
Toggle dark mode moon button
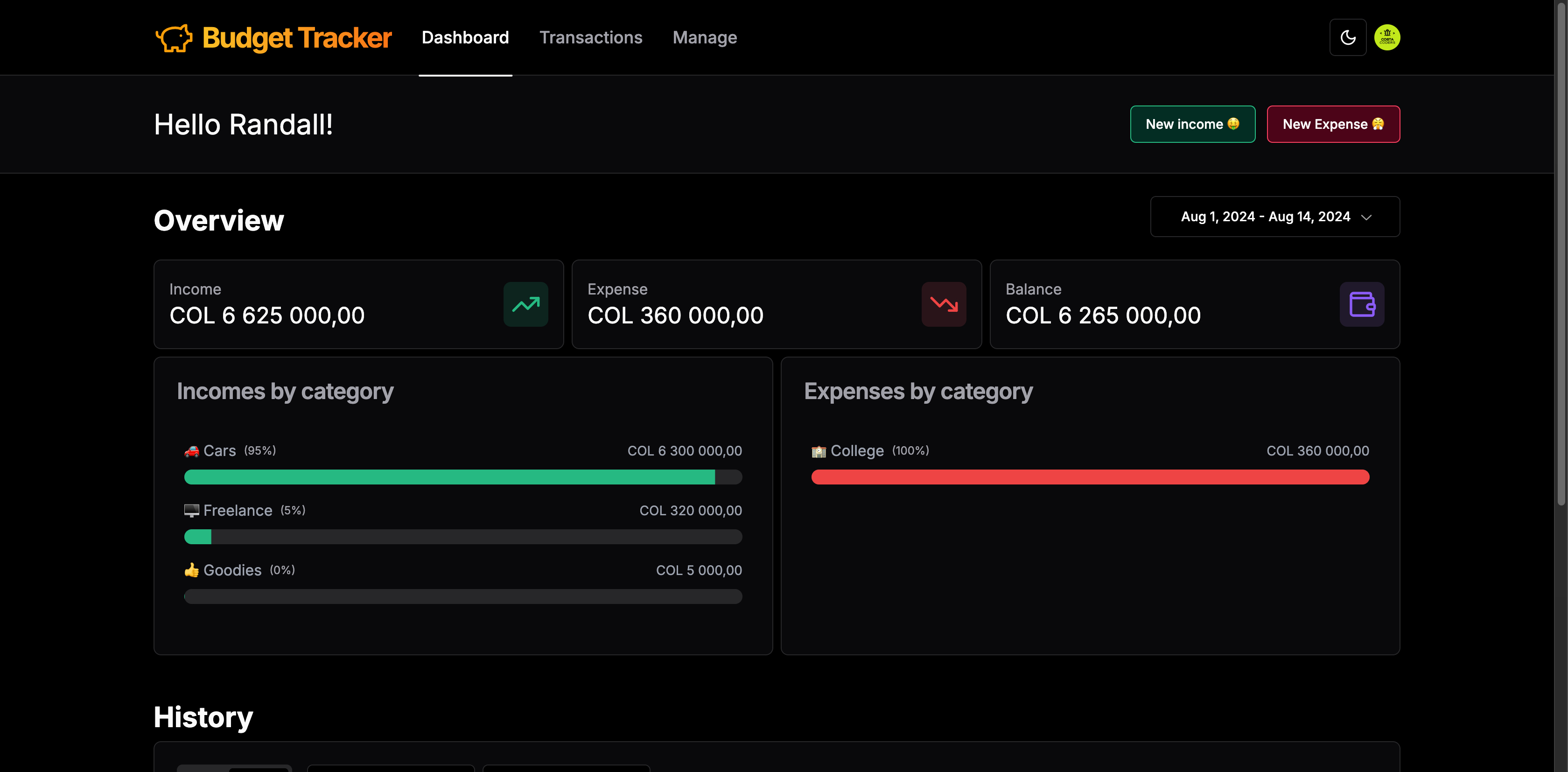coord(1348,38)
